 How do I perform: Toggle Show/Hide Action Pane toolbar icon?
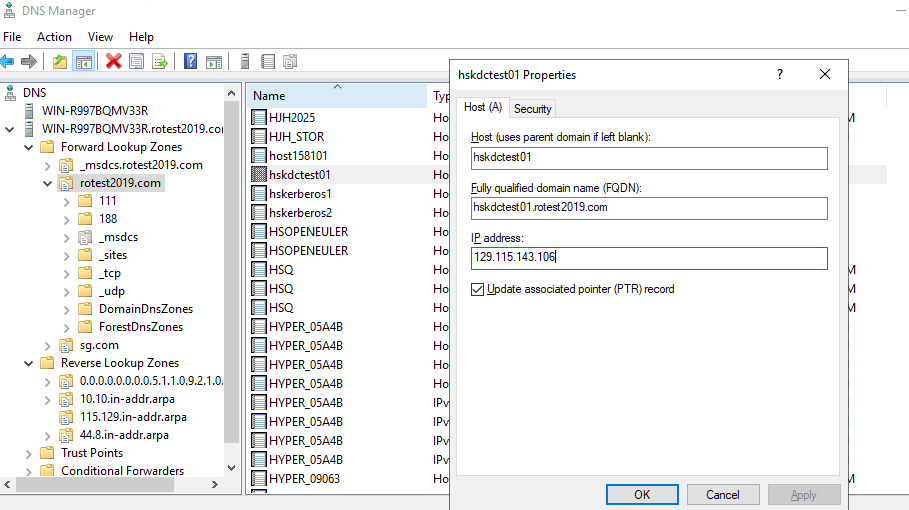214,61
